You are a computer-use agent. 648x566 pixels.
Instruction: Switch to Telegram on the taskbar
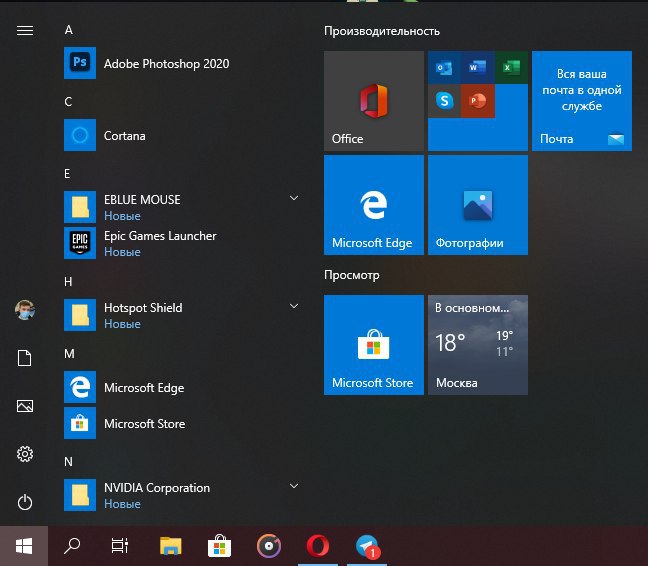click(x=367, y=546)
